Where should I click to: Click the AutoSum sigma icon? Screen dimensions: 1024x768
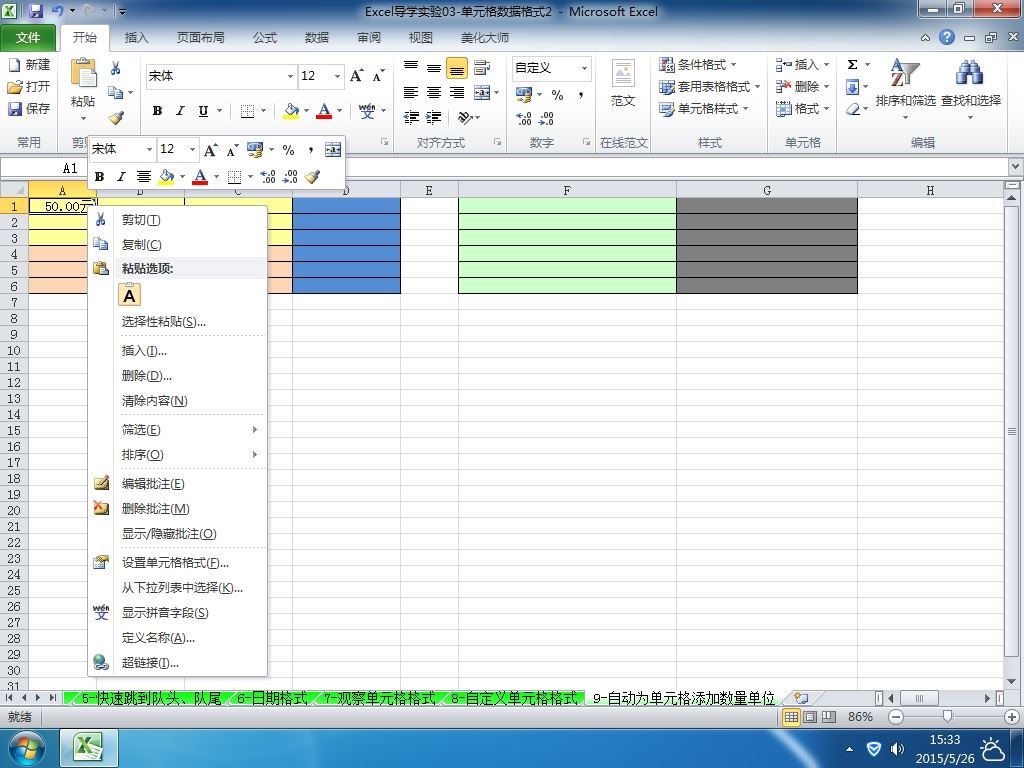coord(852,65)
